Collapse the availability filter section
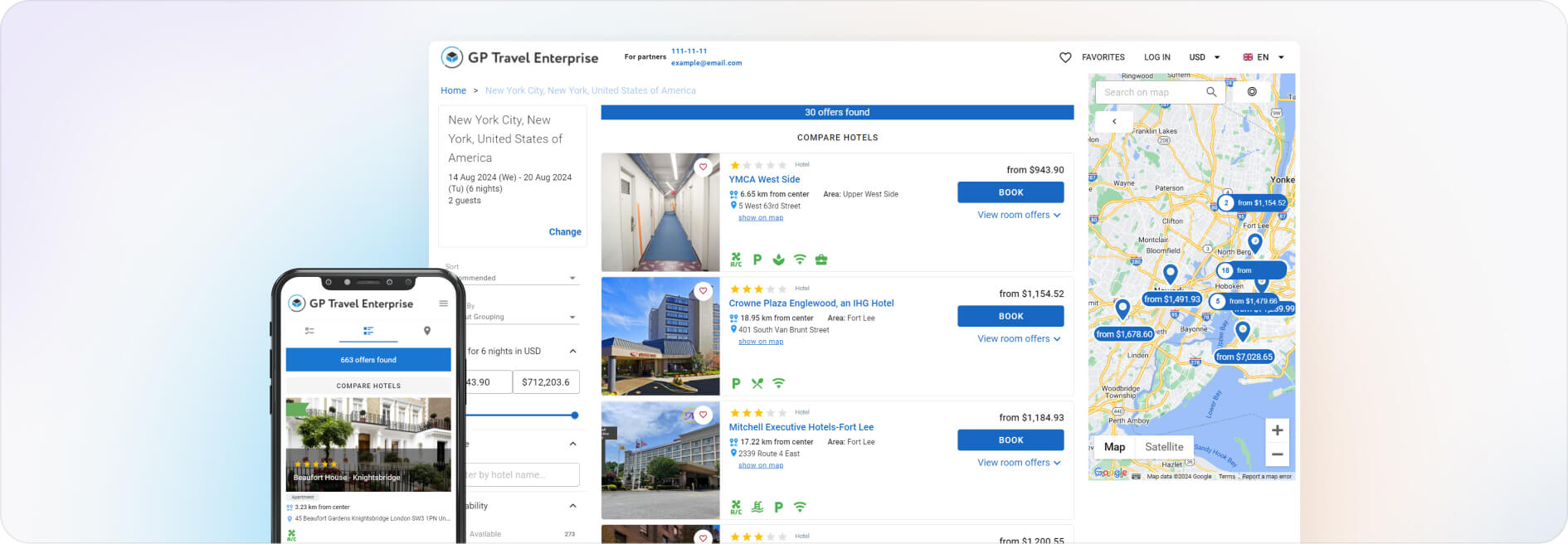The height and width of the screenshot is (544, 1568). click(572, 506)
